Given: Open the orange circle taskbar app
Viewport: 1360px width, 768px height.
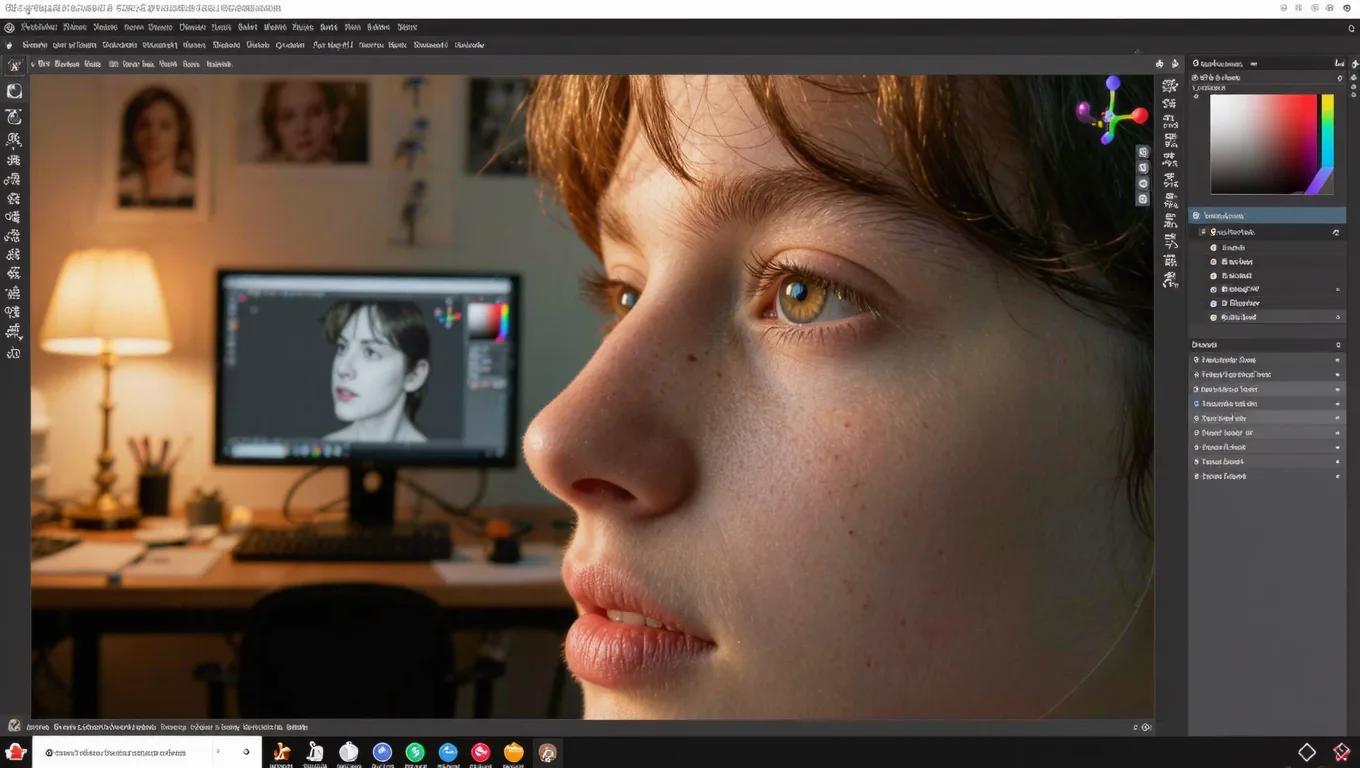Looking at the screenshot, I should [514, 752].
